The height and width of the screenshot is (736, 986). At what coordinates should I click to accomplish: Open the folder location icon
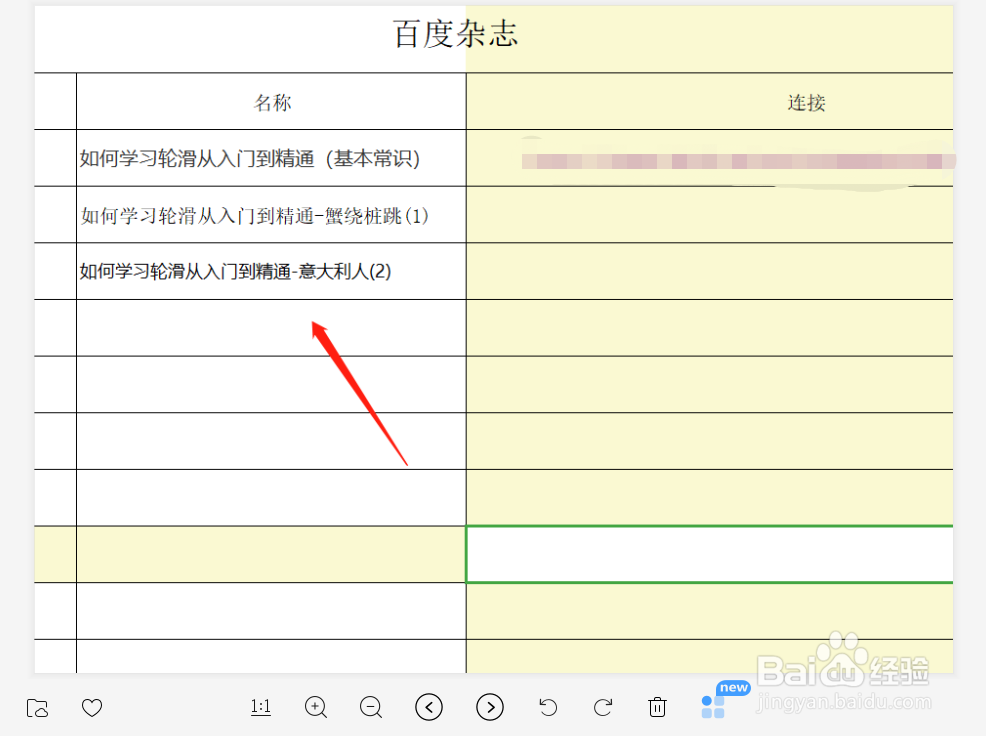(37, 708)
